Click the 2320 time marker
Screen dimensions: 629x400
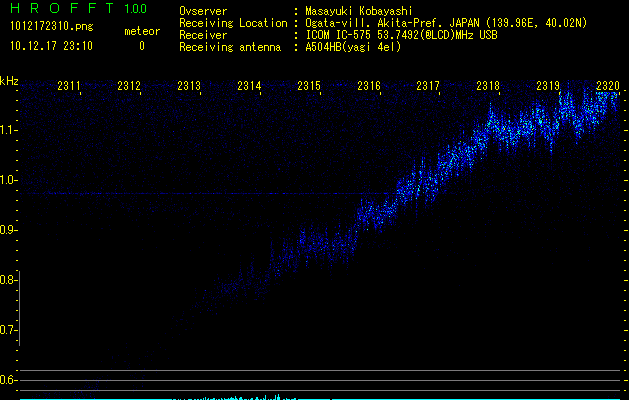pyautogui.click(x=608, y=85)
